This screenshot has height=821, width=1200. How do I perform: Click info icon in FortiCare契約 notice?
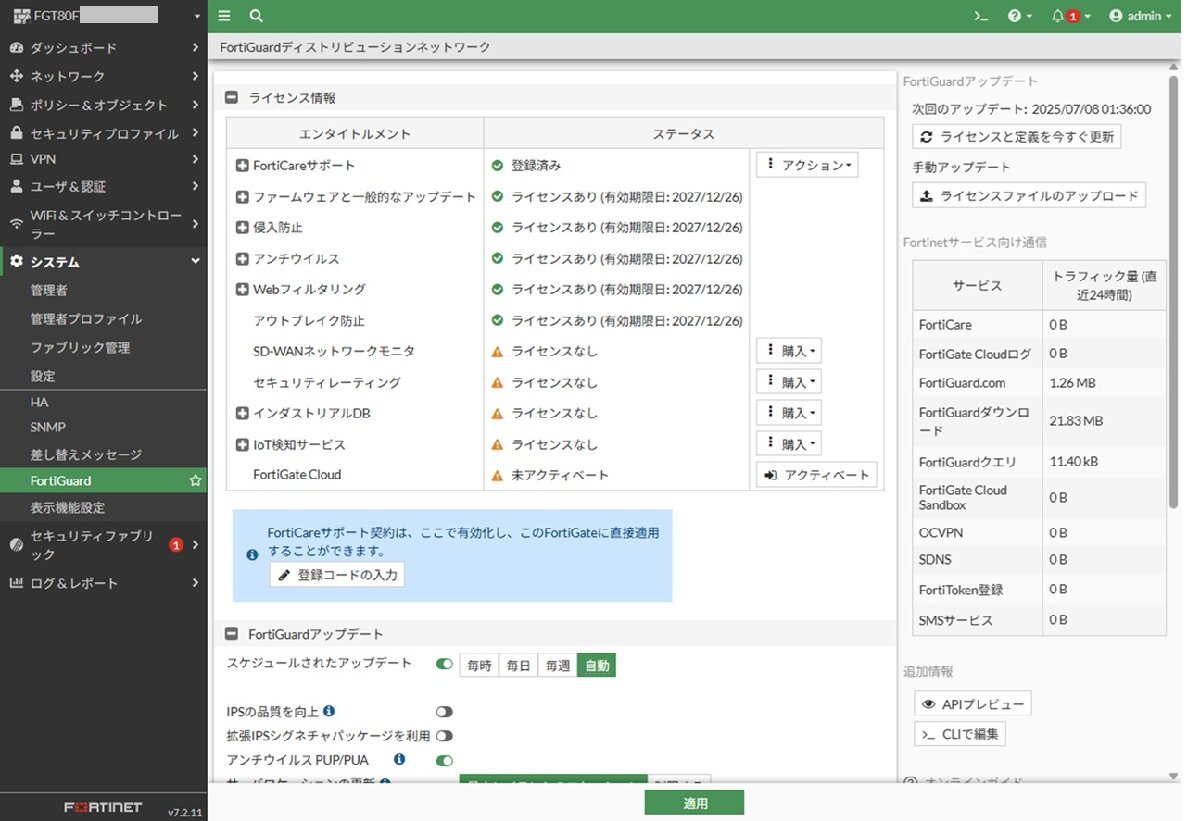[x=251, y=554]
